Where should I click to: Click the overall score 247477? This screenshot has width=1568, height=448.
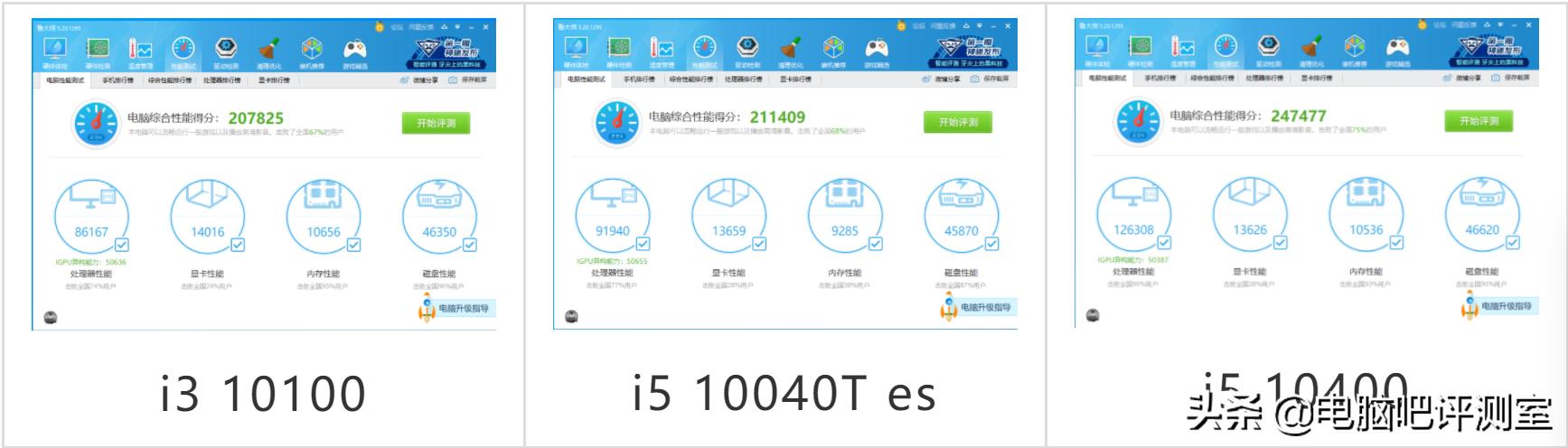[1298, 116]
